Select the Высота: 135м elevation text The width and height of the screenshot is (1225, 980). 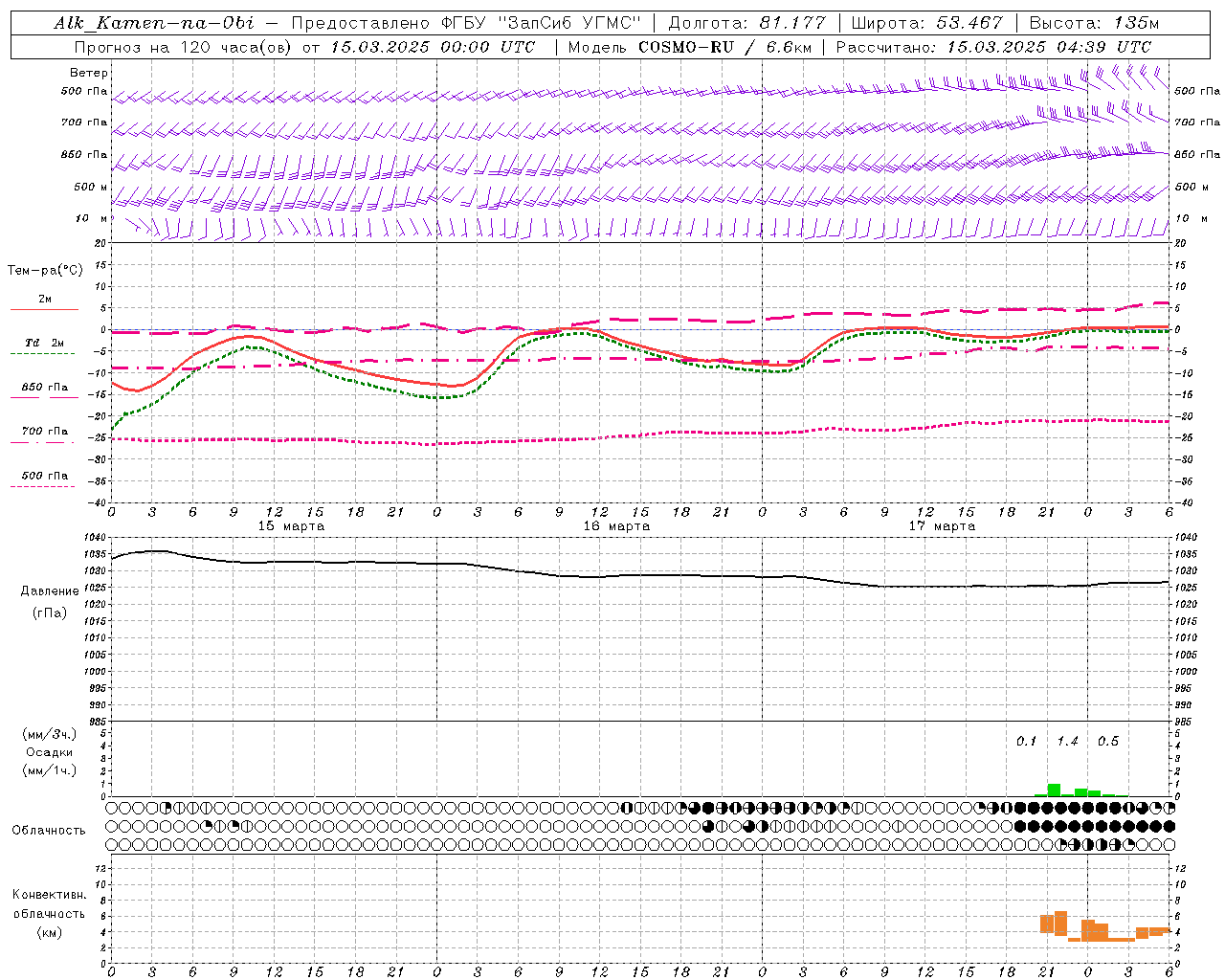pyautogui.click(x=1095, y=23)
